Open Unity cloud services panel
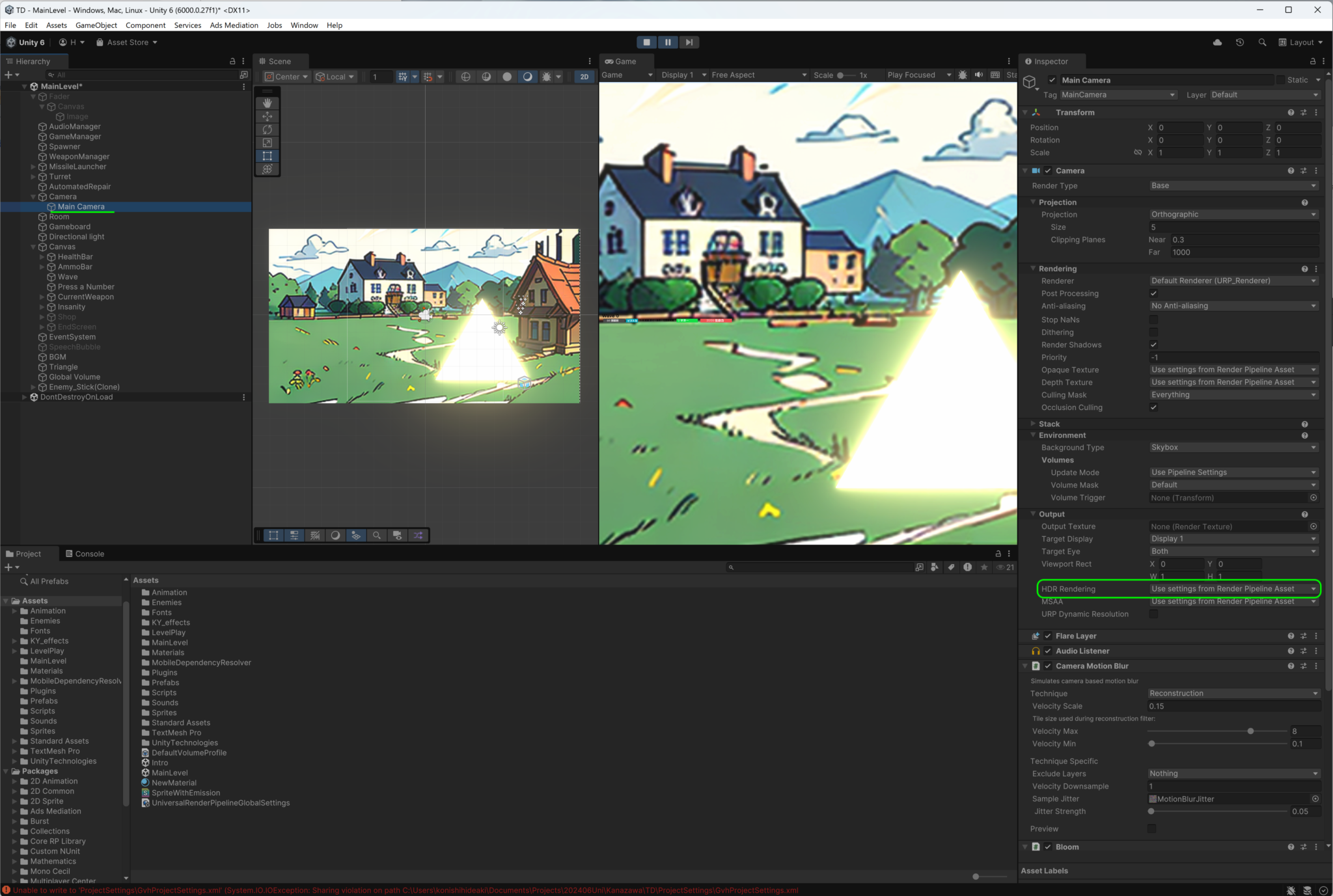Viewport: 1333px width, 896px height. coord(1216,42)
